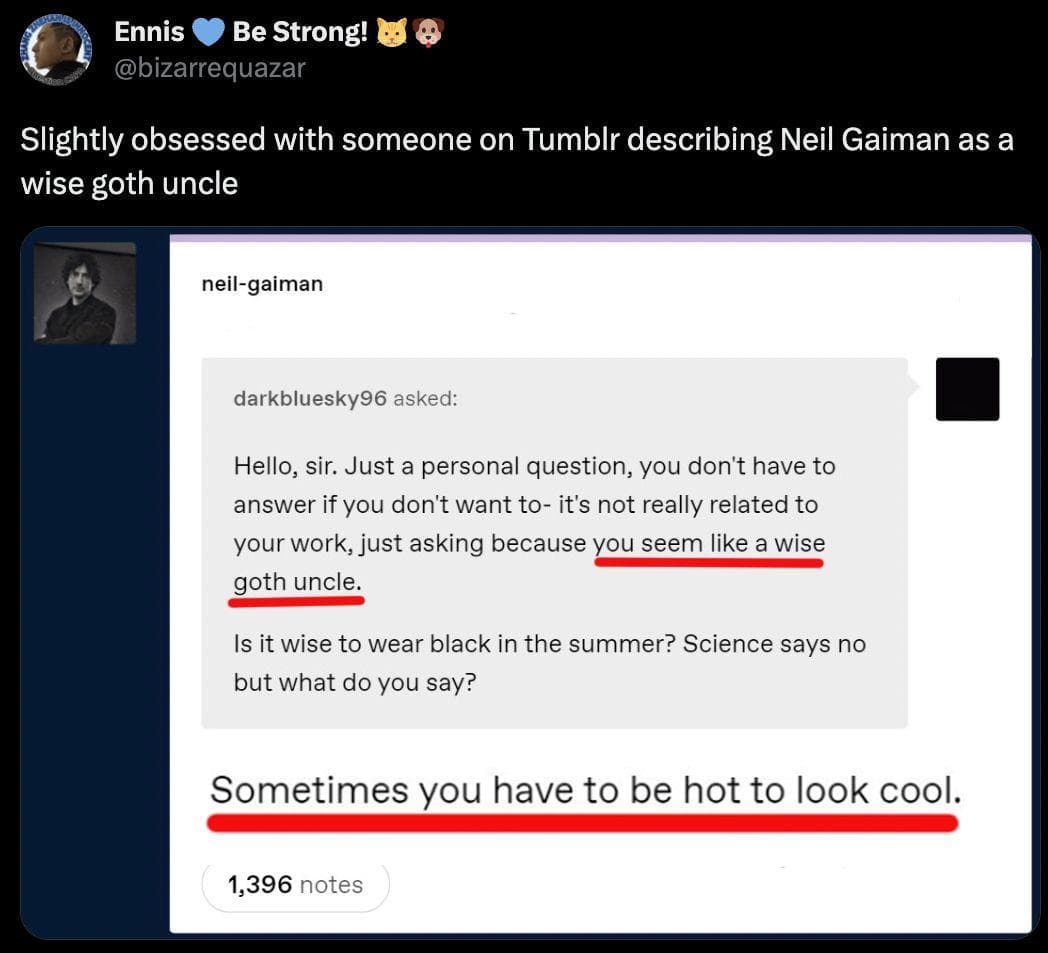The image size is (1048, 953).
Task: Click the black square avatar beside the ask
Action: [x=967, y=388]
